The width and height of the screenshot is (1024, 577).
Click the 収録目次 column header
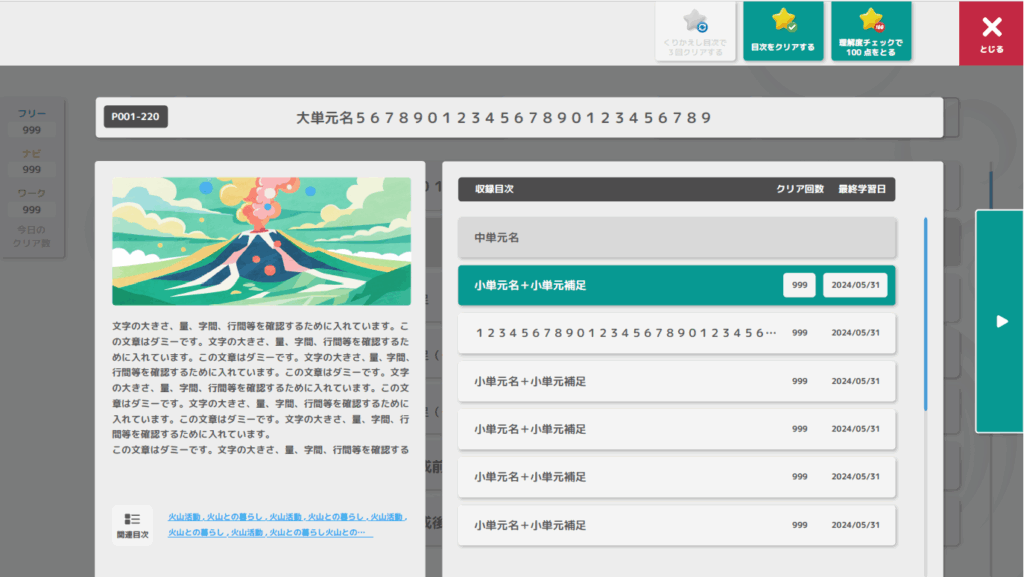click(x=494, y=189)
